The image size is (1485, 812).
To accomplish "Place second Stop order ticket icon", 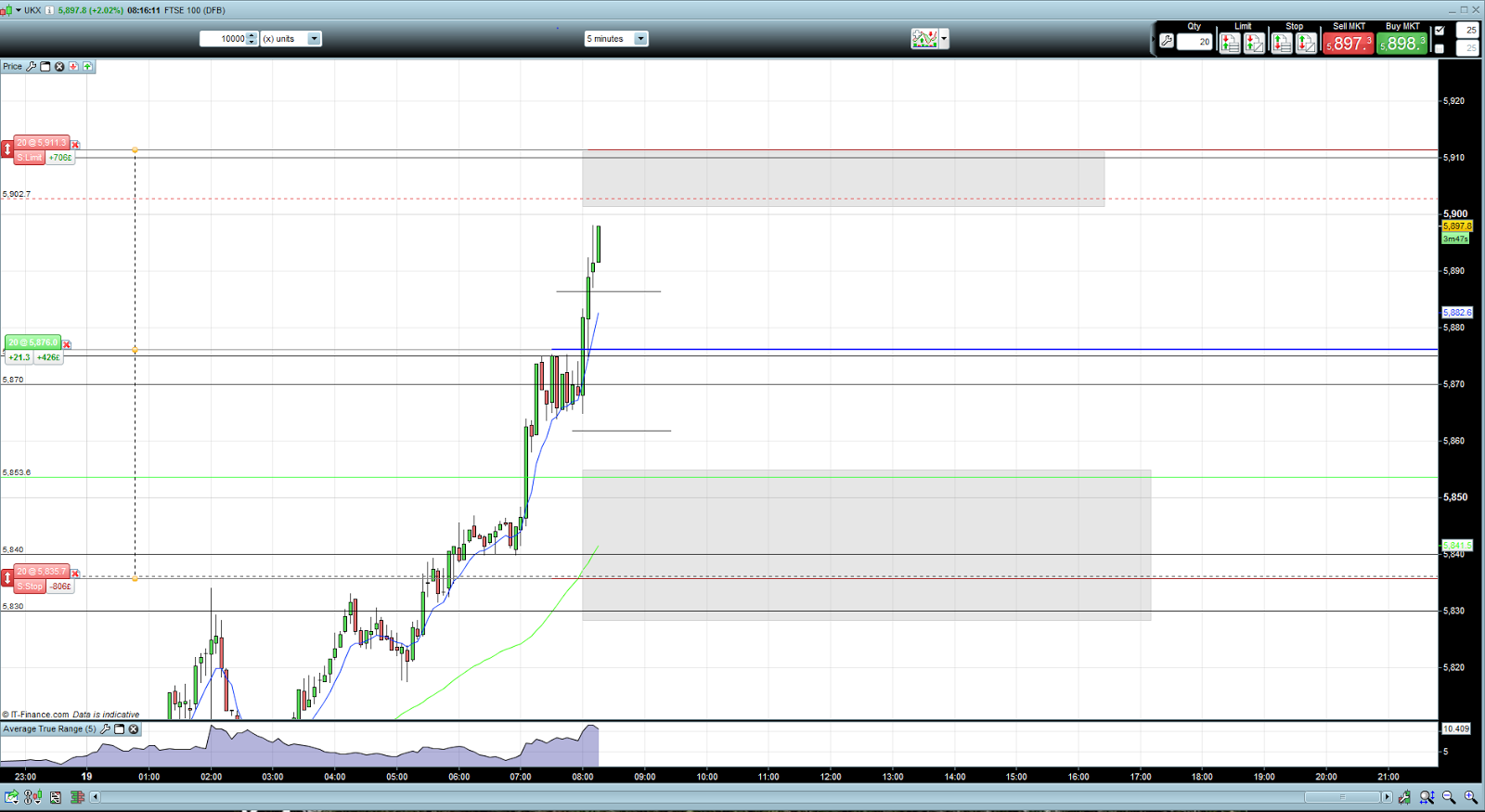I will [1306, 43].
